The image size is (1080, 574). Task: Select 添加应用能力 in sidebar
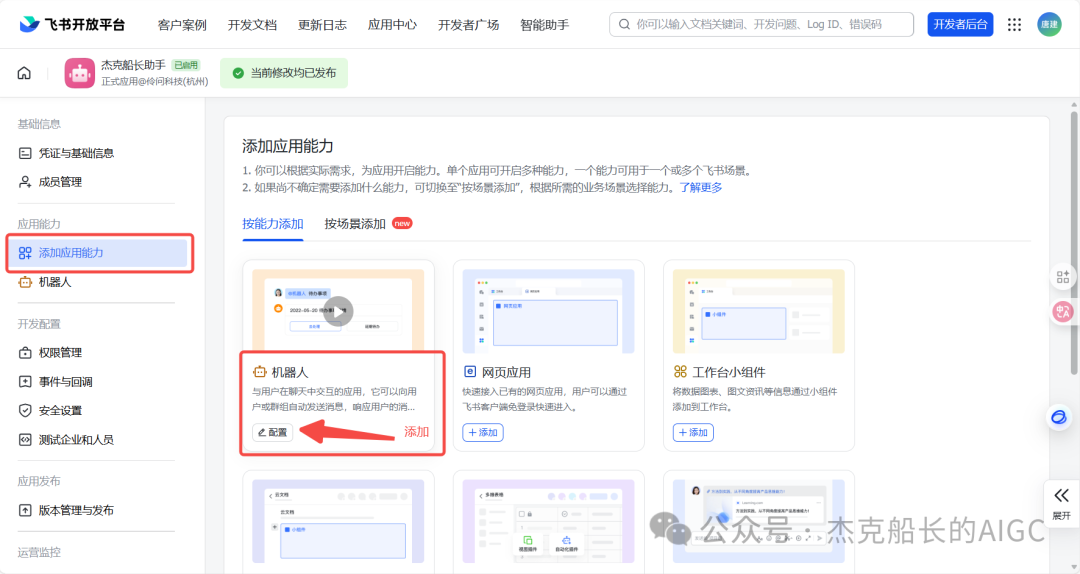pos(98,253)
